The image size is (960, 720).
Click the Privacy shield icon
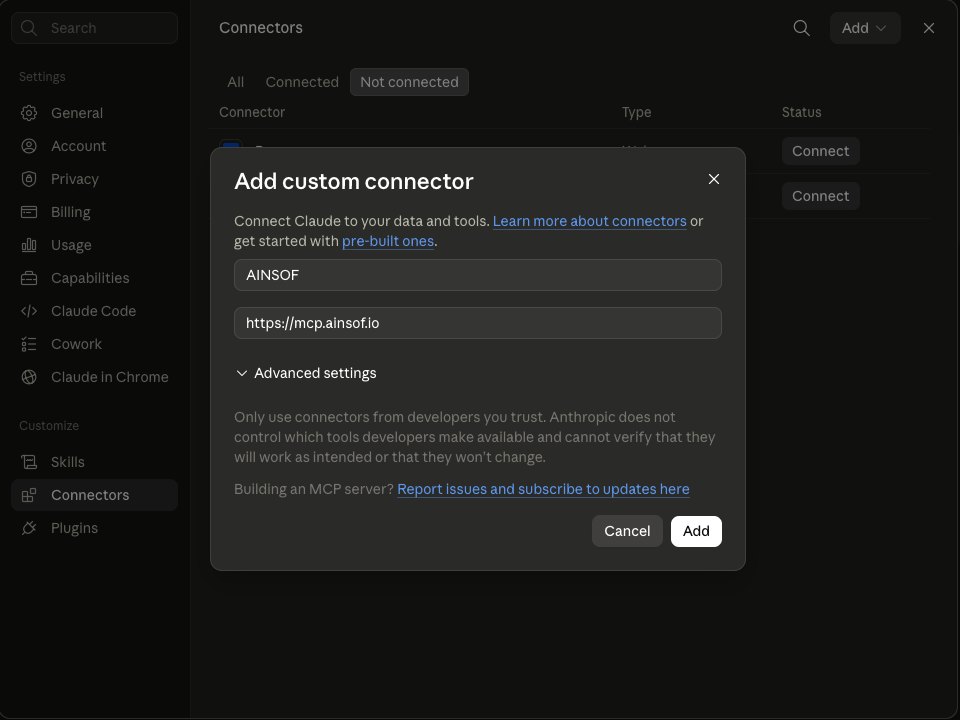[x=29, y=179]
